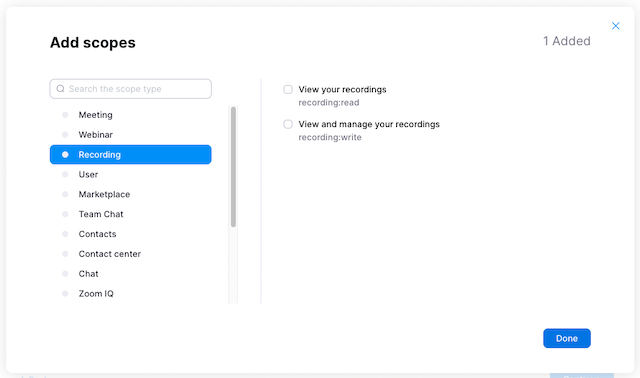Click the dot beside Webinar

coord(65,135)
